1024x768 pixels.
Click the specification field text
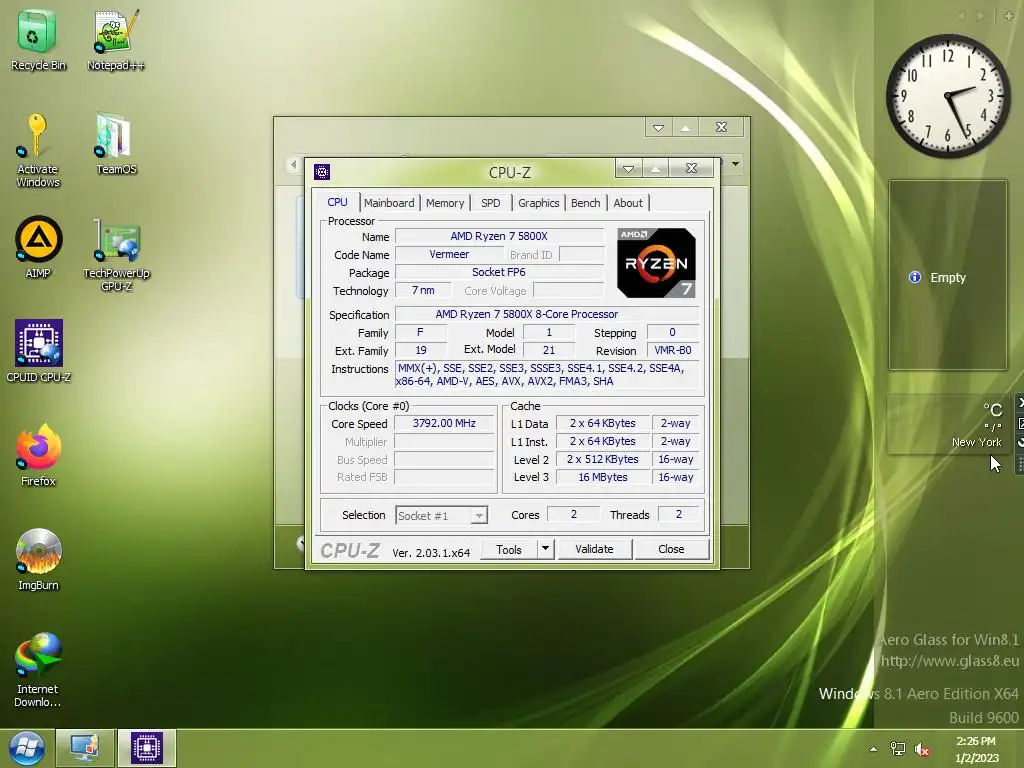547,314
